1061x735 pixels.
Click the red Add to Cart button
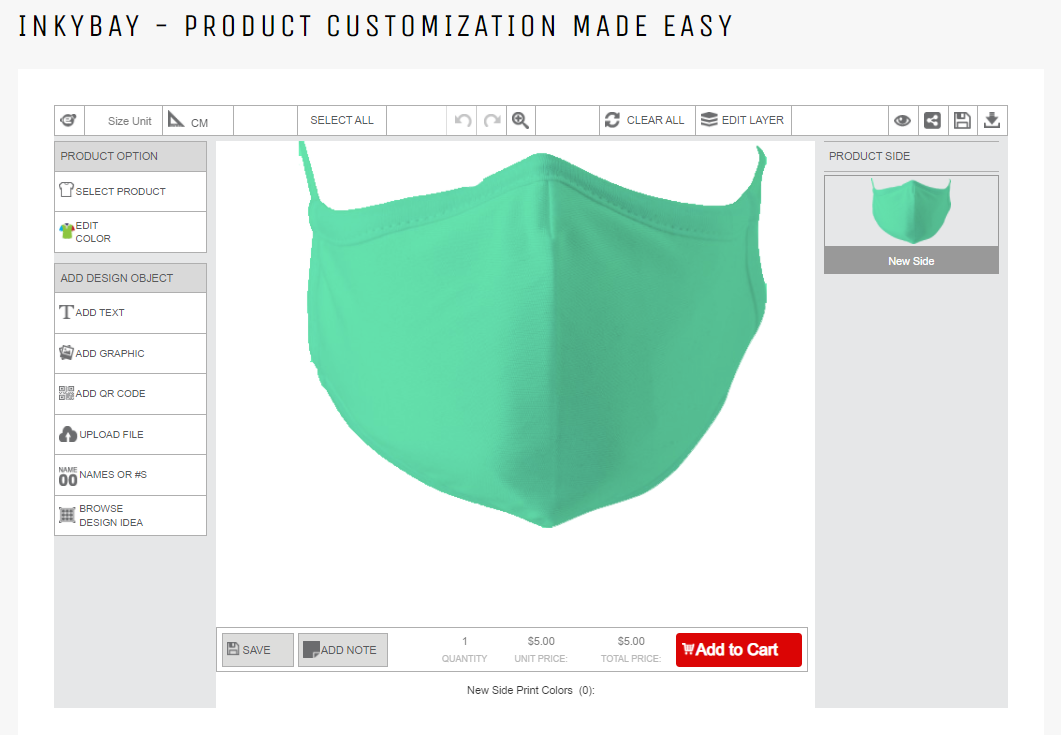pos(739,650)
